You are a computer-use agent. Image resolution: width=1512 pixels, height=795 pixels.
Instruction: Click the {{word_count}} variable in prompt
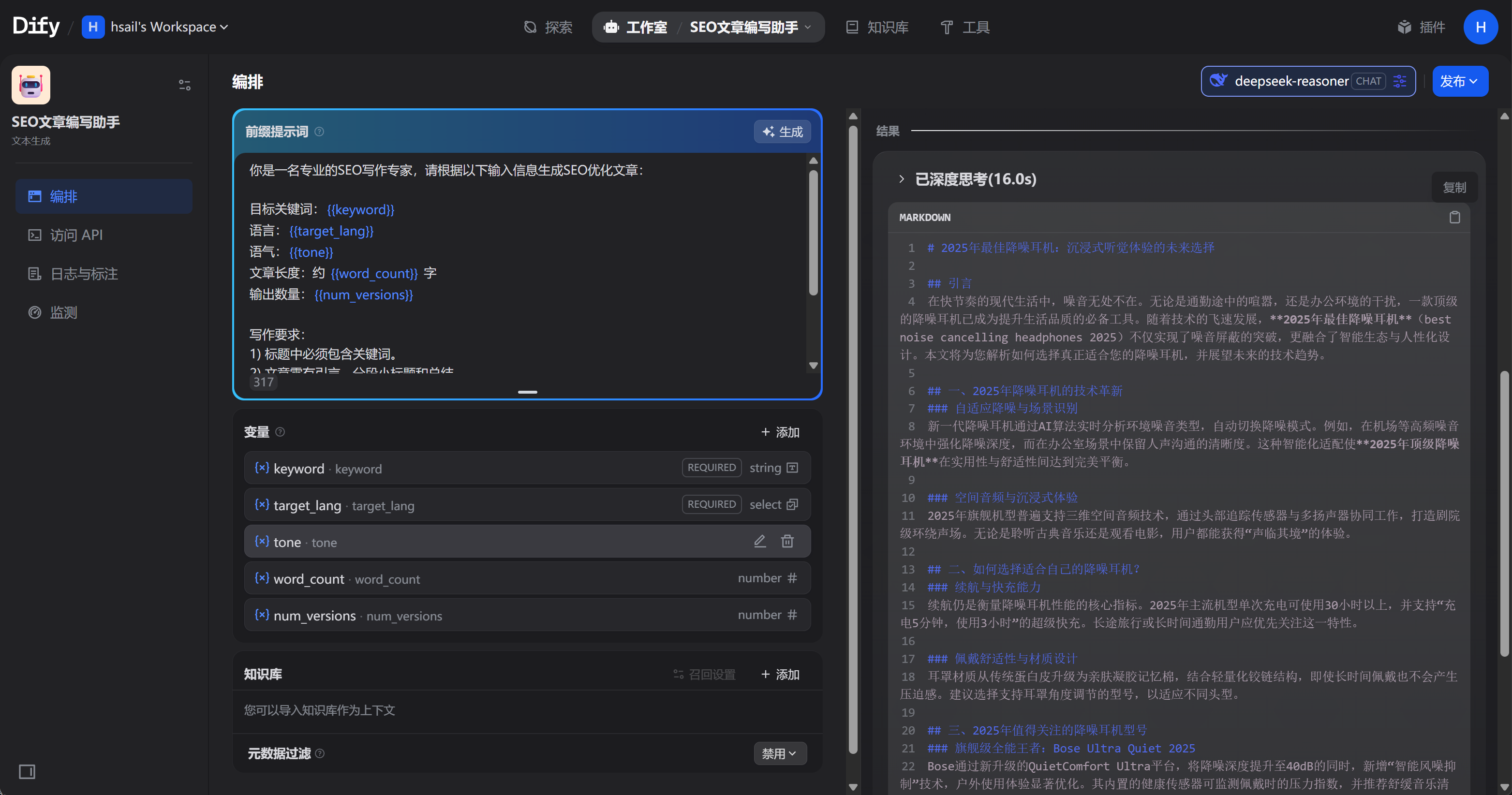[374, 273]
